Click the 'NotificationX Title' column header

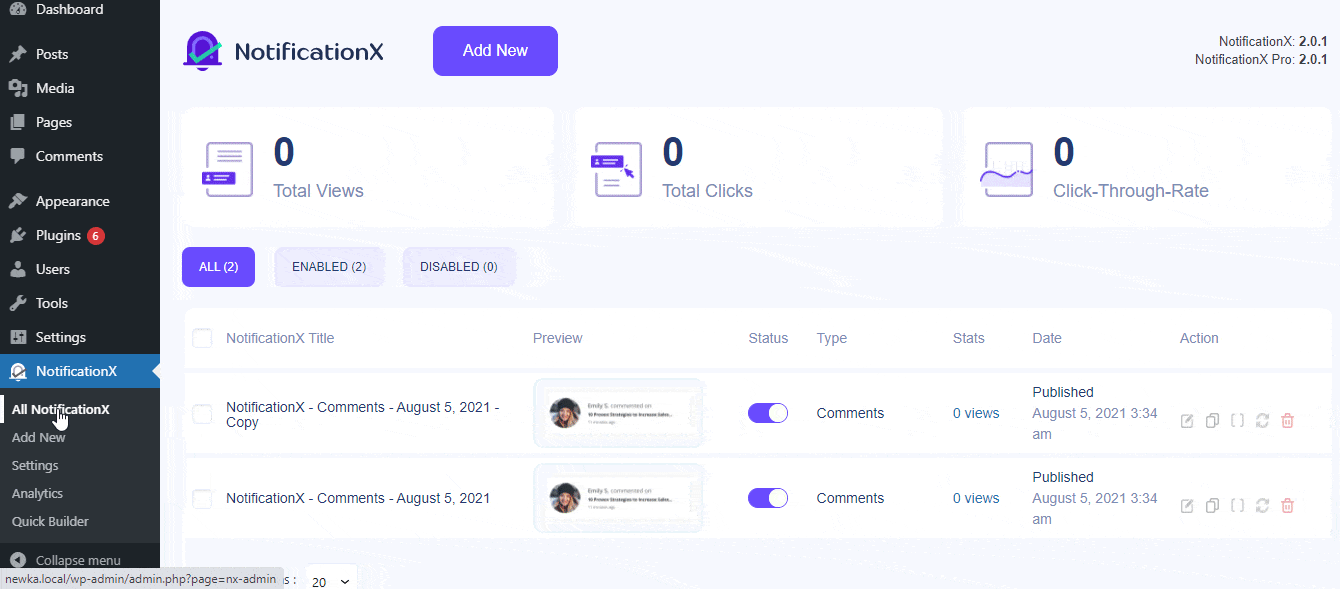[x=280, y=338]
